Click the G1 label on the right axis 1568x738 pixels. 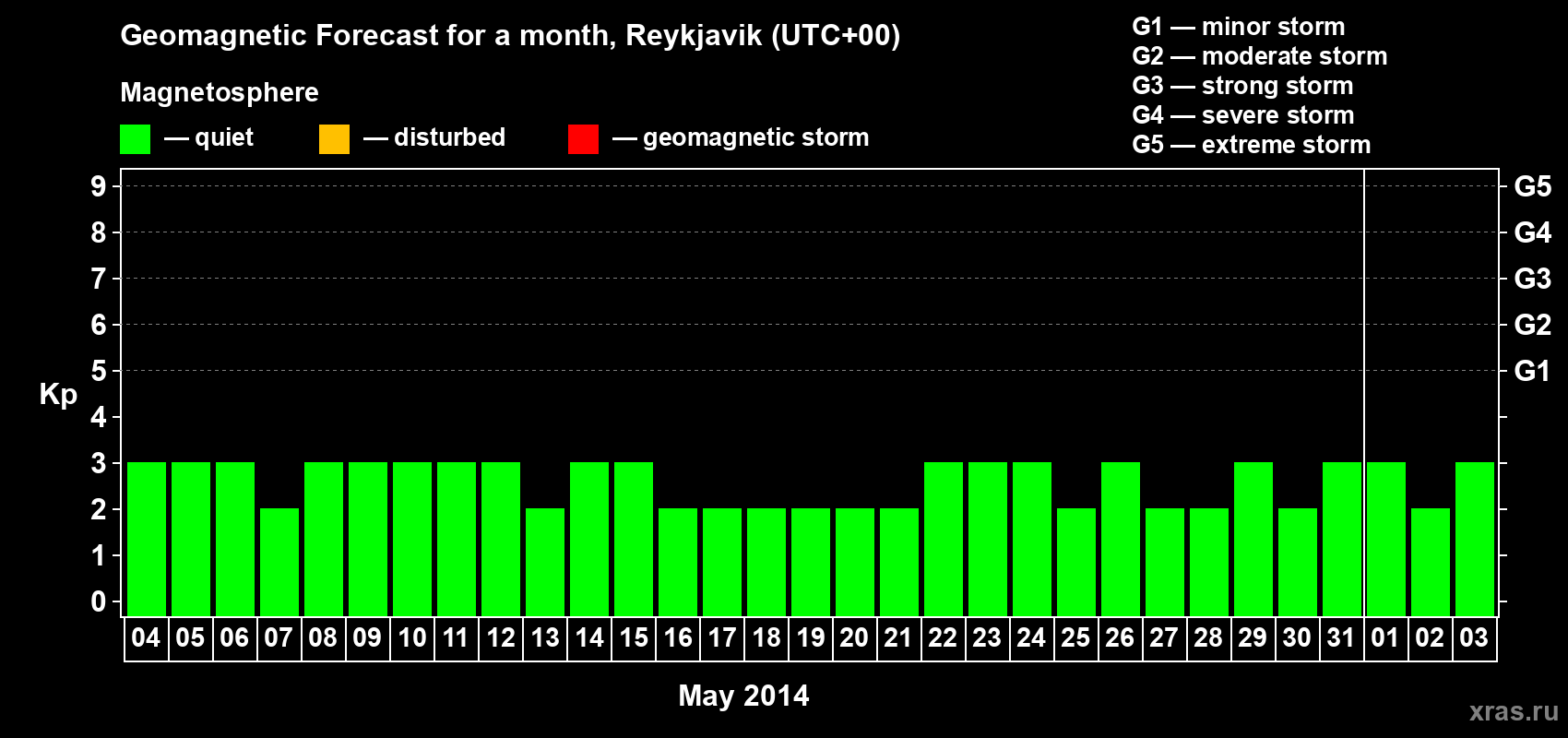coord(1532,371)
